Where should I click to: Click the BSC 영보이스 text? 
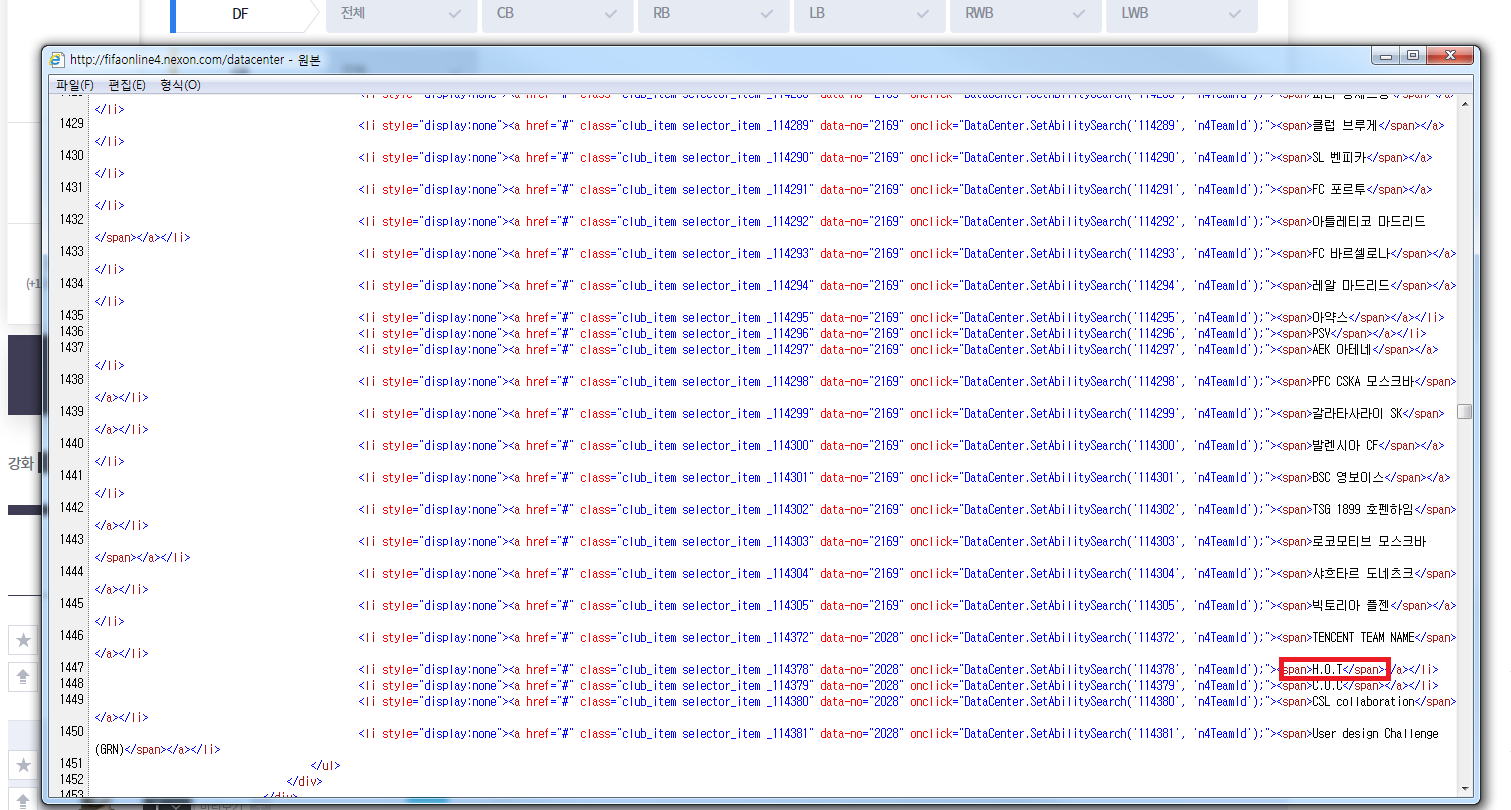pyautogui.click(x=1348, y=477)
